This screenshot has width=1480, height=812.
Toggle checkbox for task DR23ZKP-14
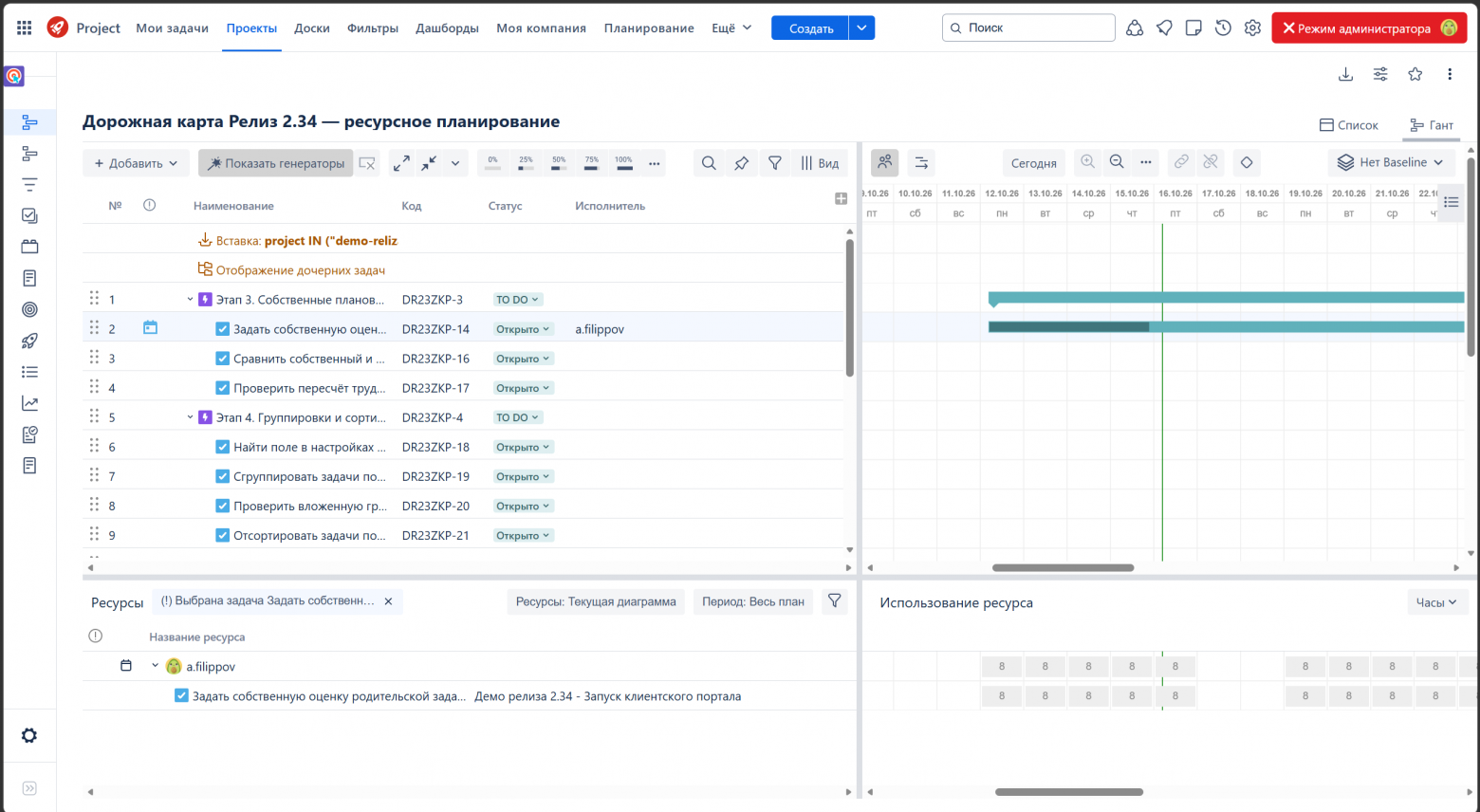coord(222,329)
